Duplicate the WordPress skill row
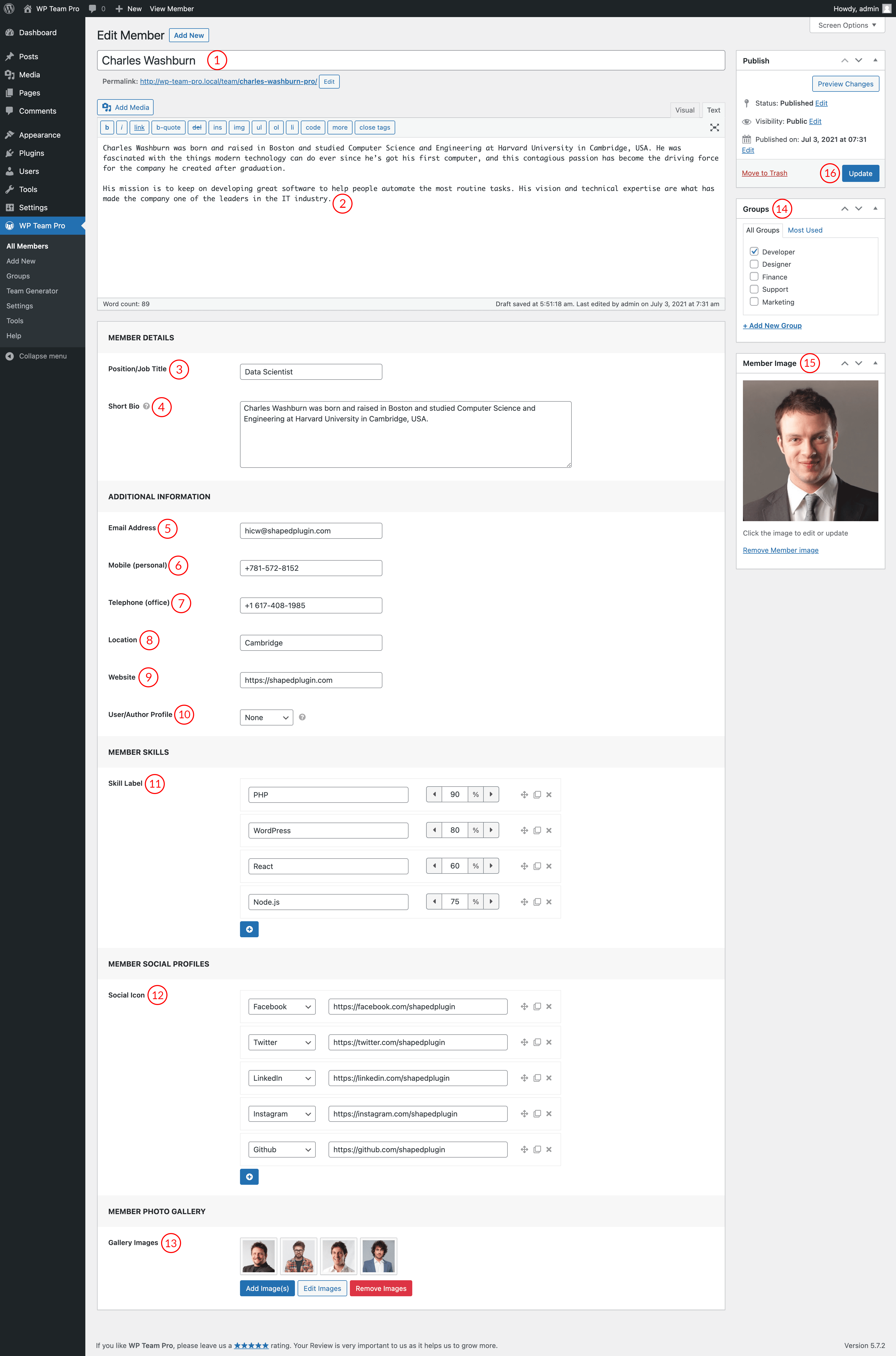The width and height of the screenshot is (896, 1356). click(x=537, y=830)
